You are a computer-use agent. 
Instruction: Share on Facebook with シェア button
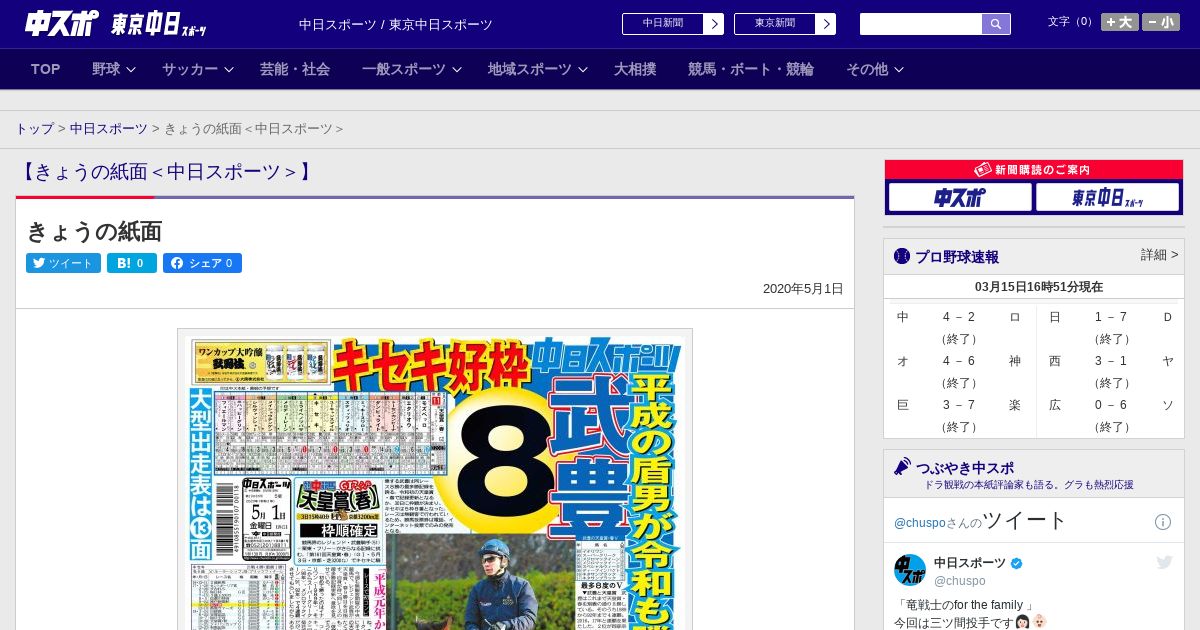tap(202, 263)
